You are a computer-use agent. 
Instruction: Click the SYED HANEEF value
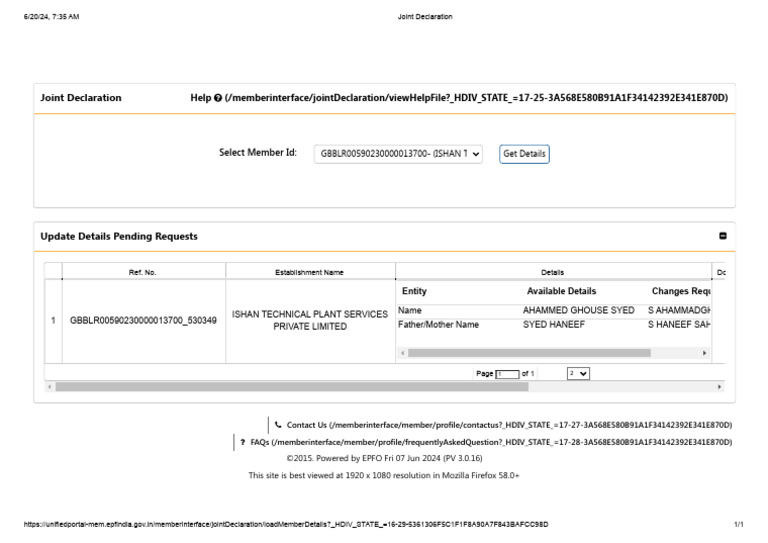point(553,325)
